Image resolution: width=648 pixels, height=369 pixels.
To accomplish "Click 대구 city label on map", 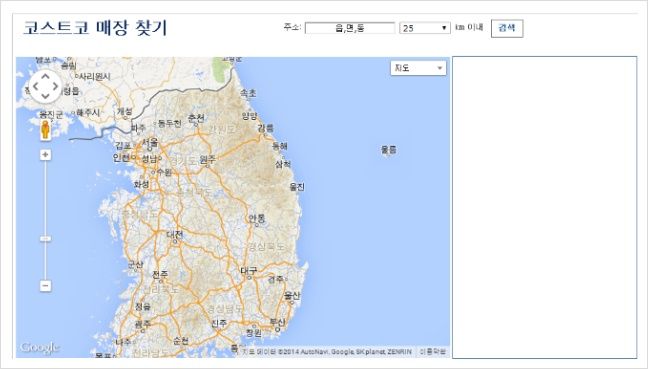I will pyautogui.click(x=249, y=271).
